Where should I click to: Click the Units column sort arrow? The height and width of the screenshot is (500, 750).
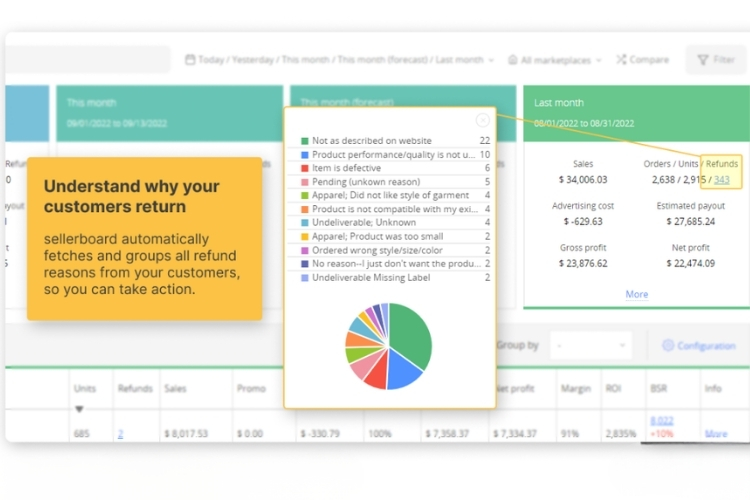[79, 409]
